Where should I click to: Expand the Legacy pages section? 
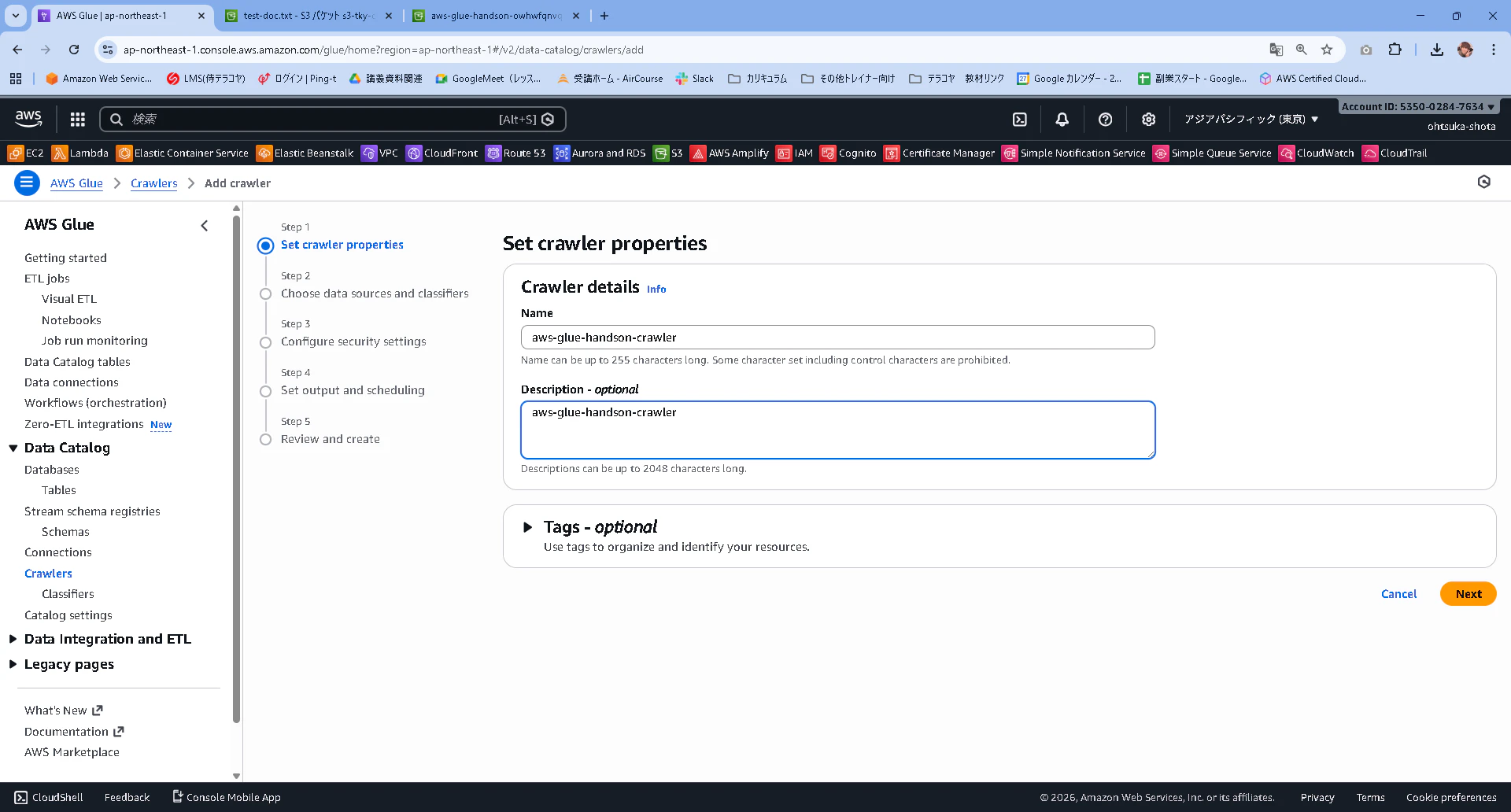point(13,664)
